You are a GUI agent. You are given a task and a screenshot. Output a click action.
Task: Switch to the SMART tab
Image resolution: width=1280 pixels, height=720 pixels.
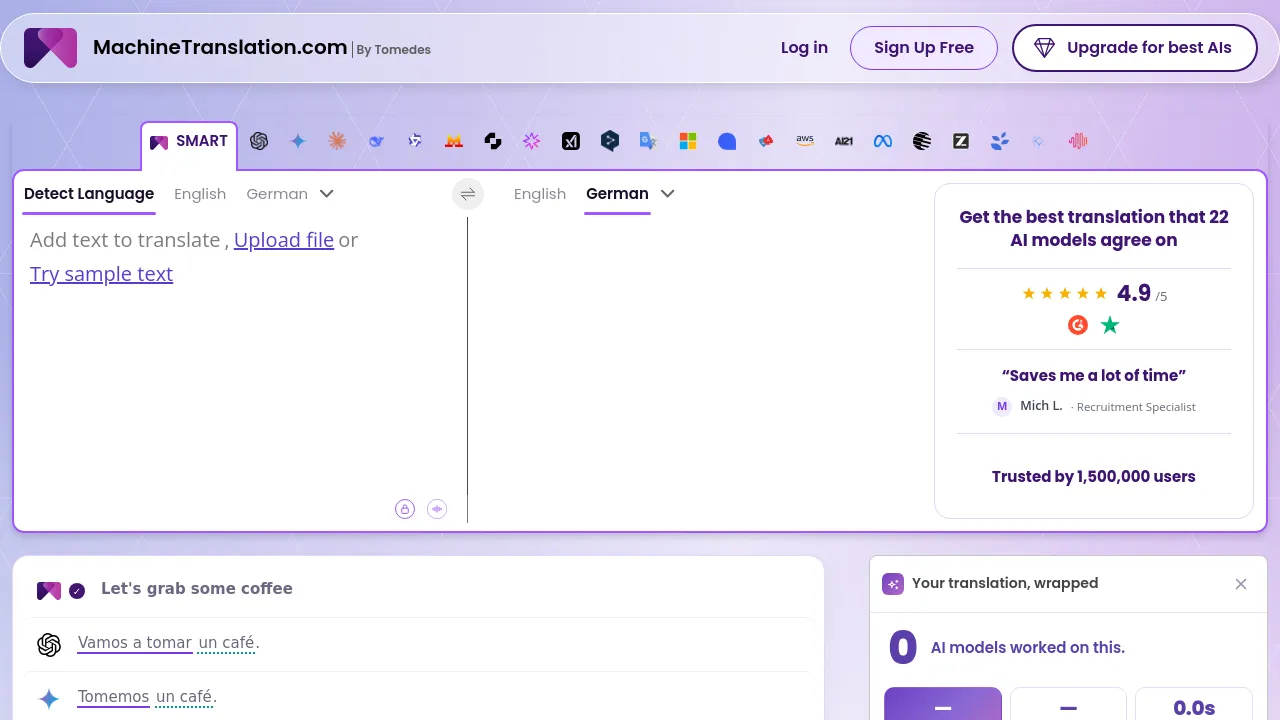(189, 142)
